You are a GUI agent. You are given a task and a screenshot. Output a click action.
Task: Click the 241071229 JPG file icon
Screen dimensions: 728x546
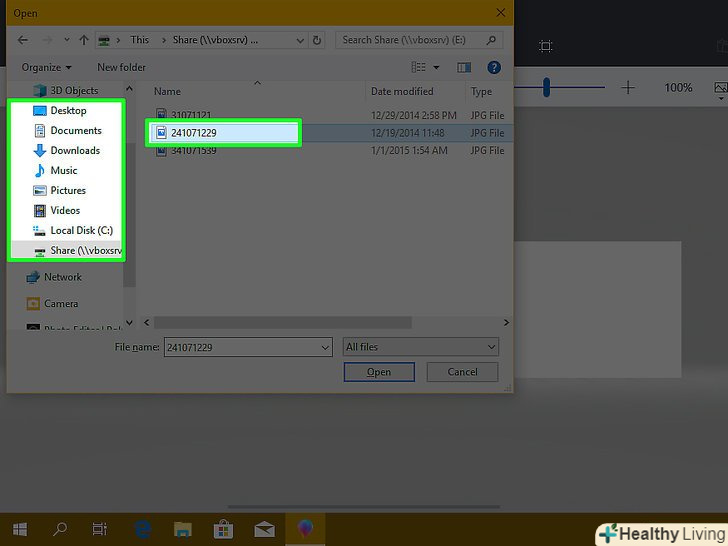[x=161, y=133]
